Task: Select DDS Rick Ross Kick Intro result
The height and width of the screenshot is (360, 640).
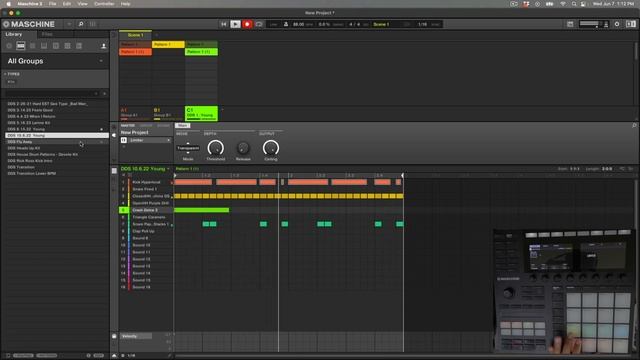Action: pos(56,161)
